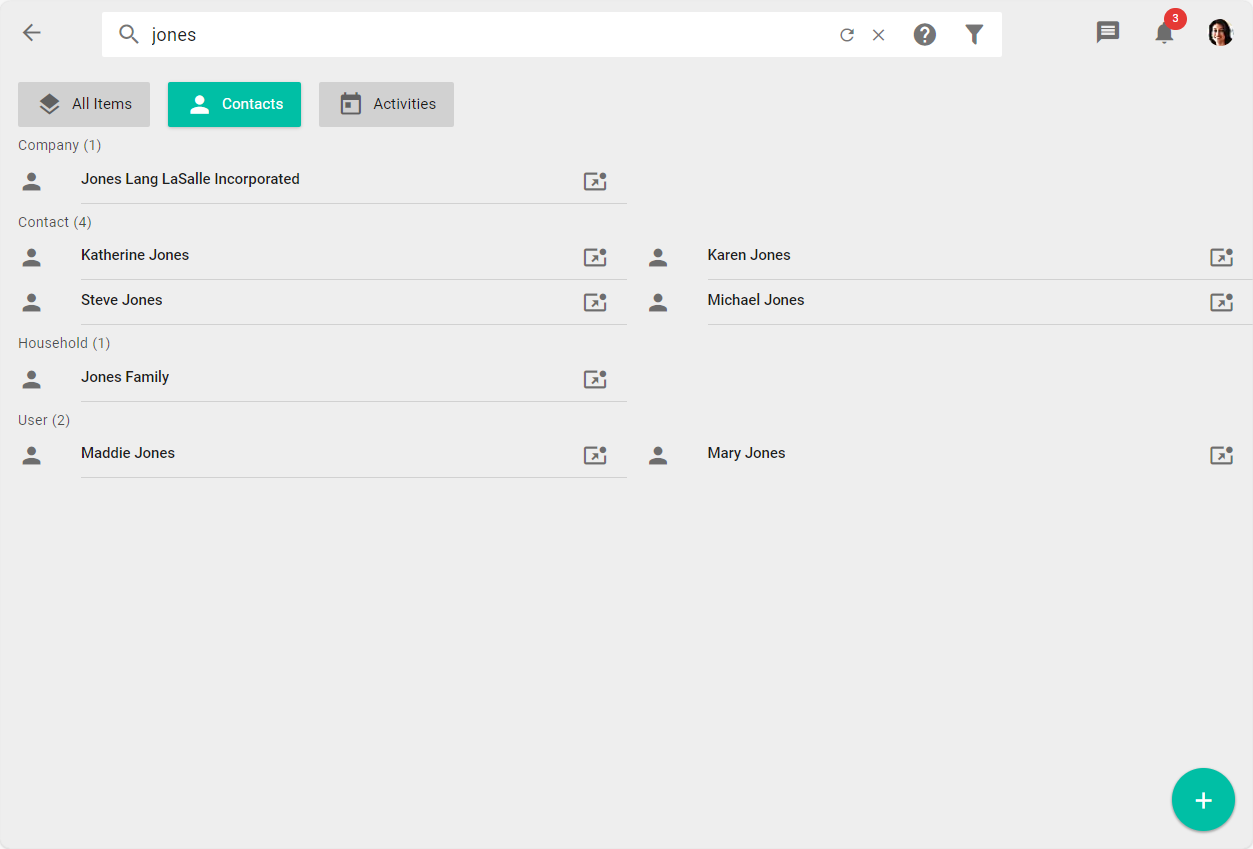
Task: Open the messages chat icon
Action: (1107, 32)
